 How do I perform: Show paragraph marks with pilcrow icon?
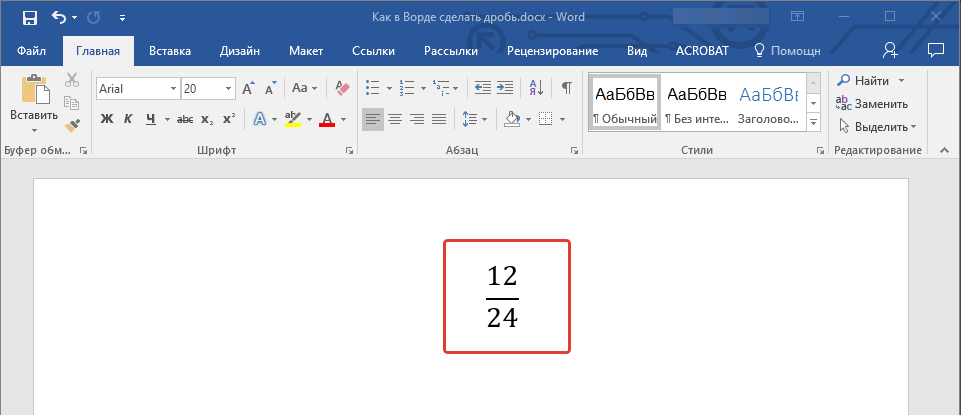566,88
